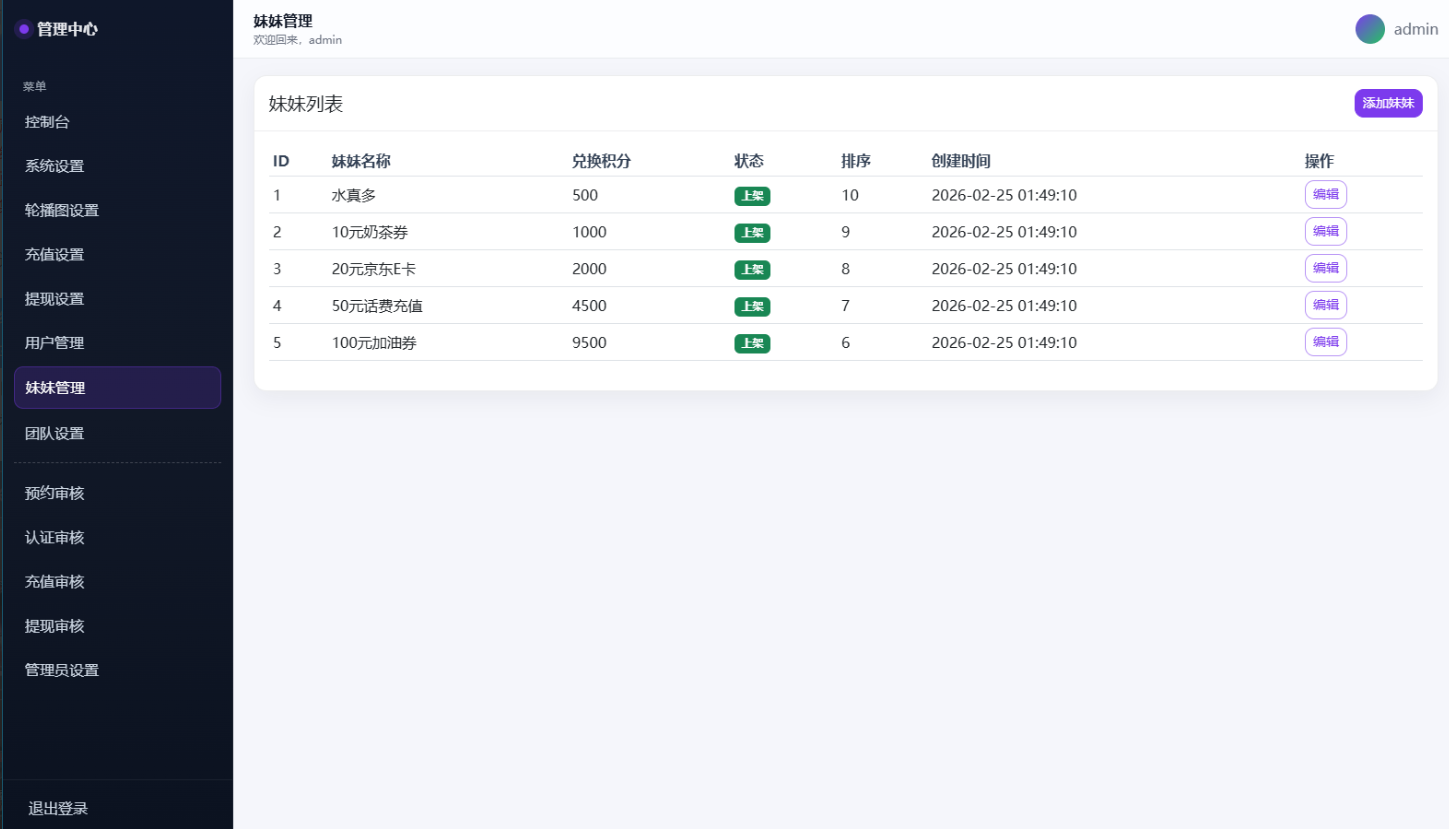Click 上架 badge in 100元加油券 row
Viewport: 1449px width, 829px height.
point(752,343)
